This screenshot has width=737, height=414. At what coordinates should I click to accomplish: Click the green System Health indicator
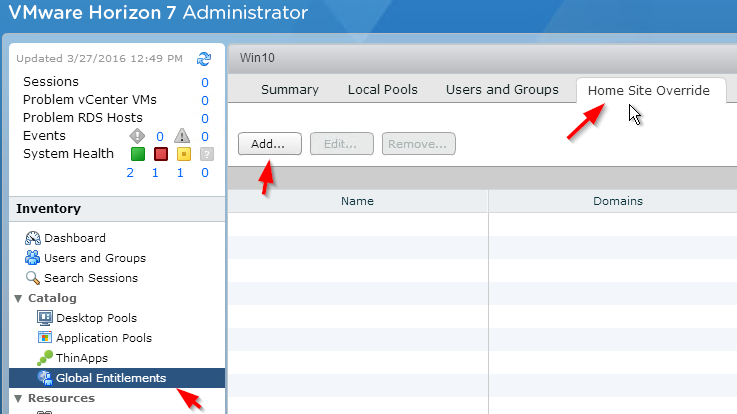click(x=138, y=154)
